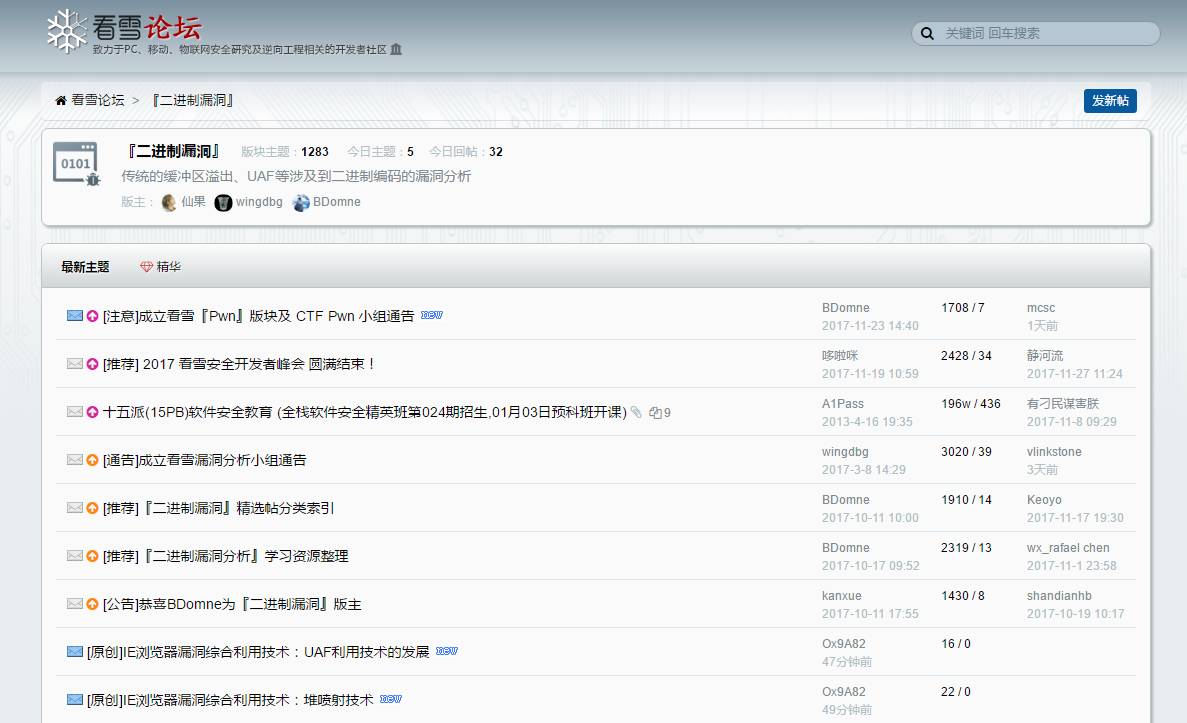Open the 『二进制漏洞』 breadcrumb link
This screenshot has width=1187, height=723.
point(193,100)
